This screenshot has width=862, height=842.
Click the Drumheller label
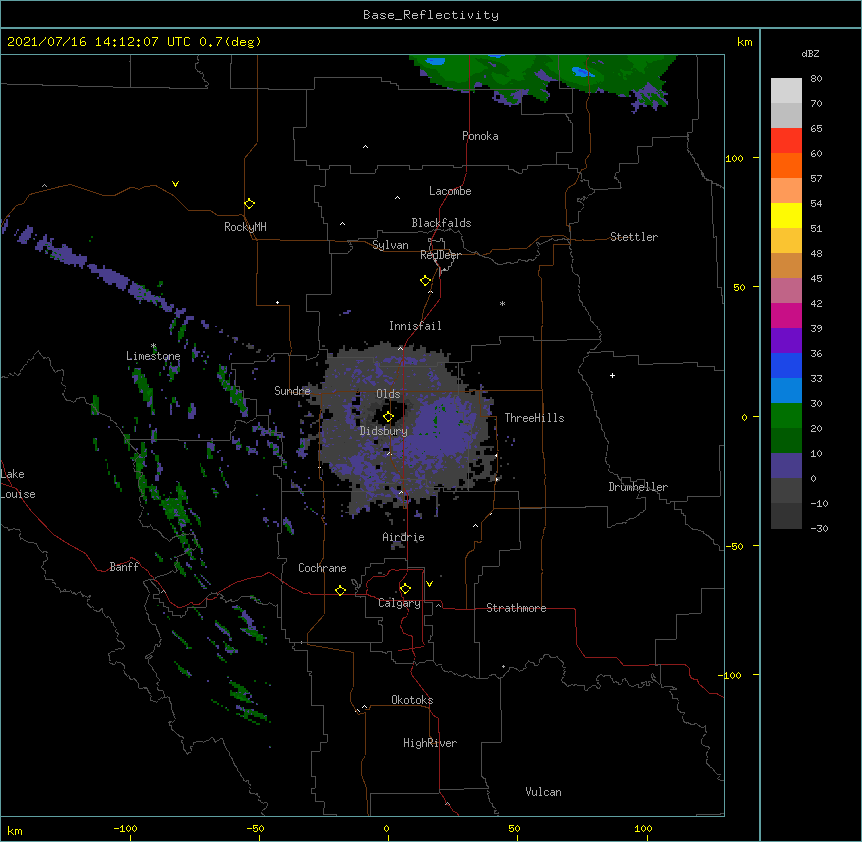(638, 487)
